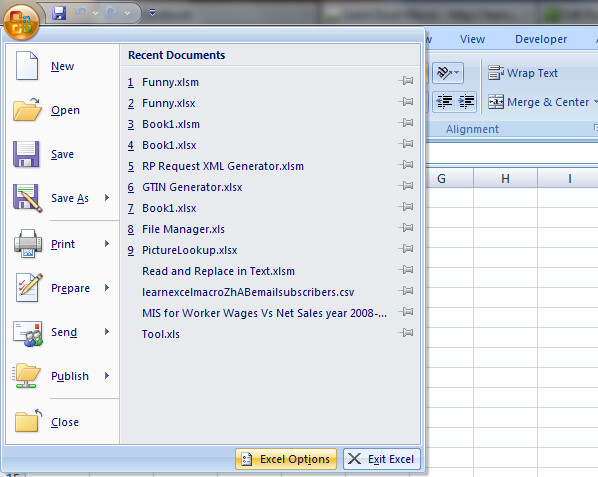Click the Close folder icon
The width and height of the screenshot is (598, 477).
click(x=28, y=421)
